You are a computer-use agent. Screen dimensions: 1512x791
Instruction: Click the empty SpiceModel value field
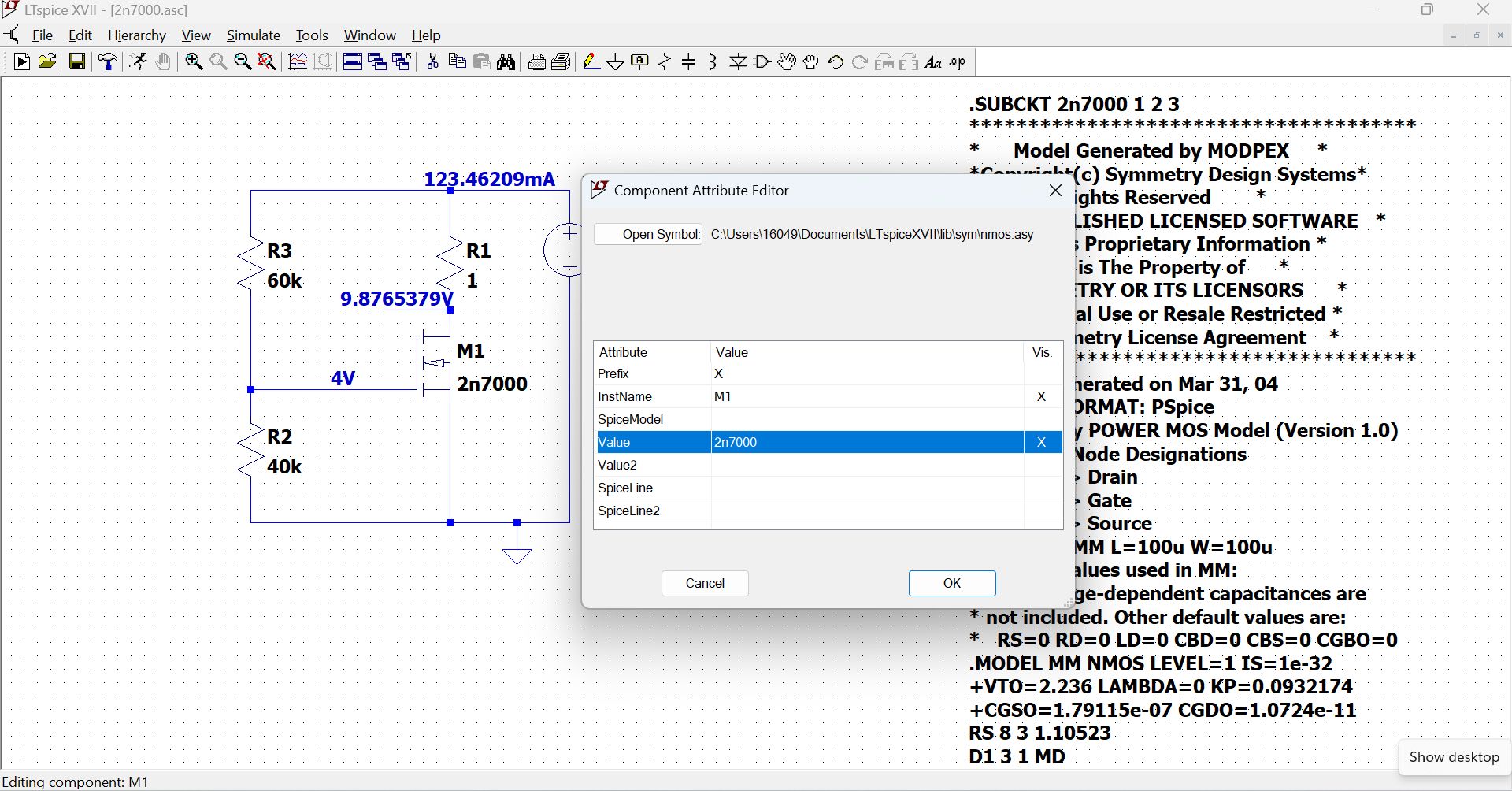(867, 419)
